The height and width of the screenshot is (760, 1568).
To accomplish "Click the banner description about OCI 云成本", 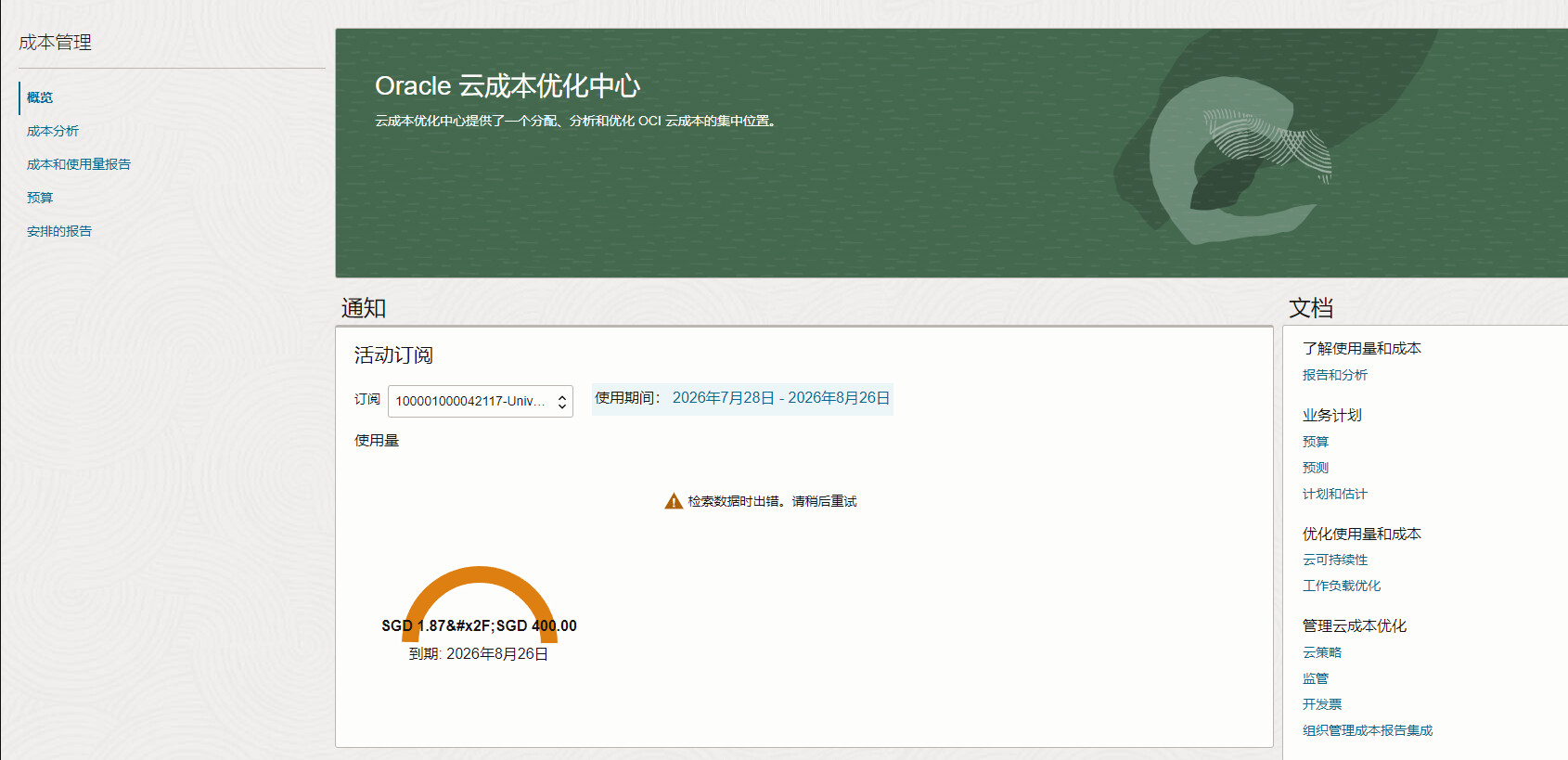I will point(575,121).
